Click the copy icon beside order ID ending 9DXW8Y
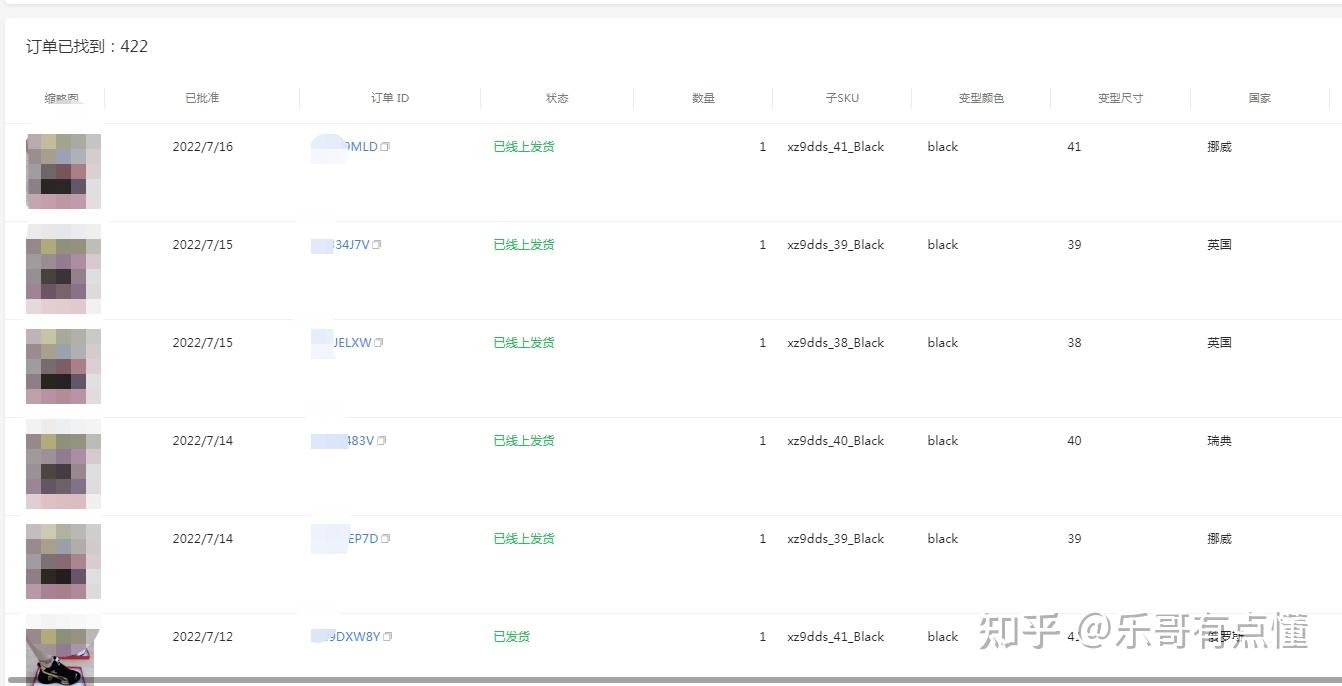 (x=388, y=636)
